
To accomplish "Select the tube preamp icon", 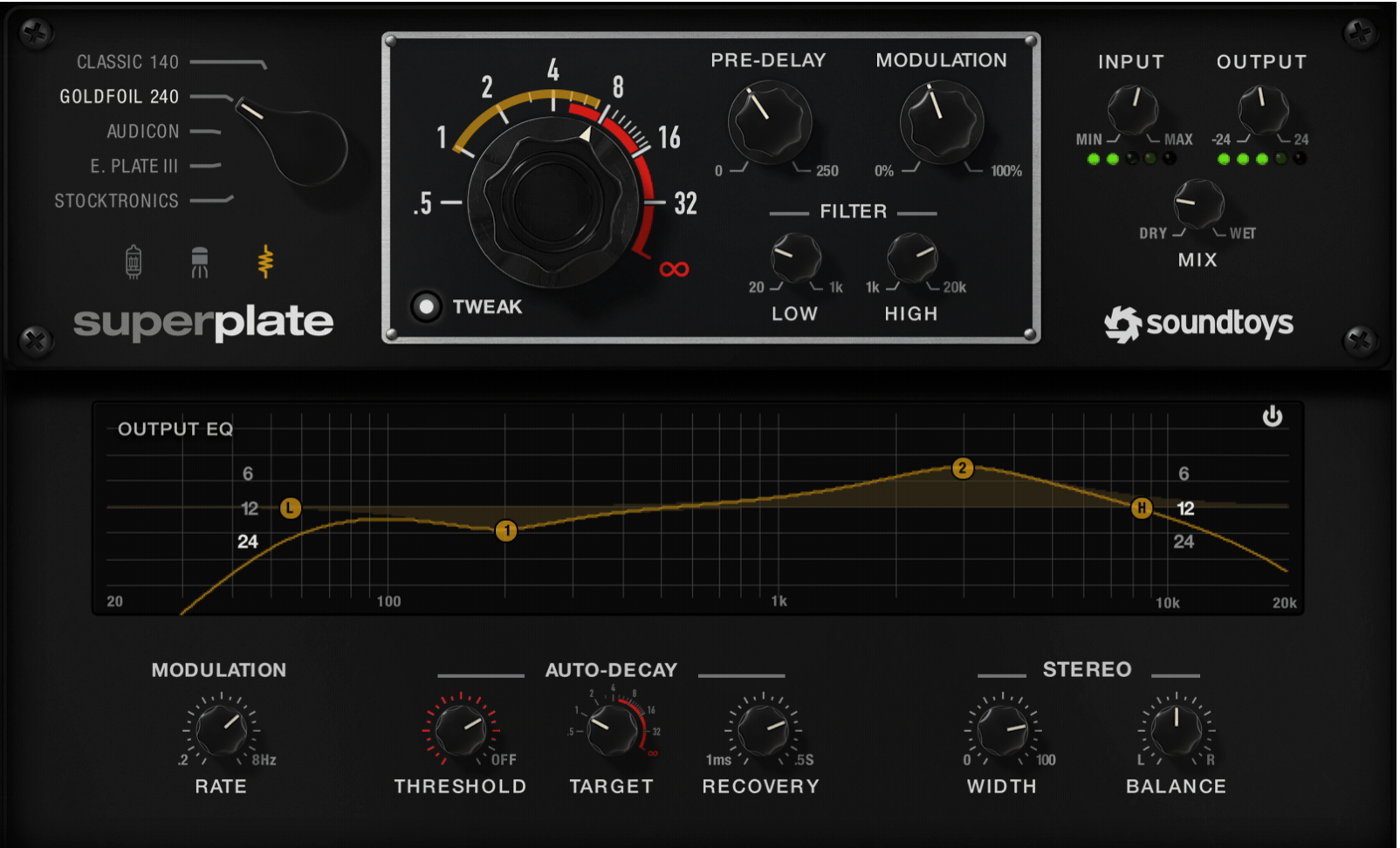I will (x=133, y=262).
